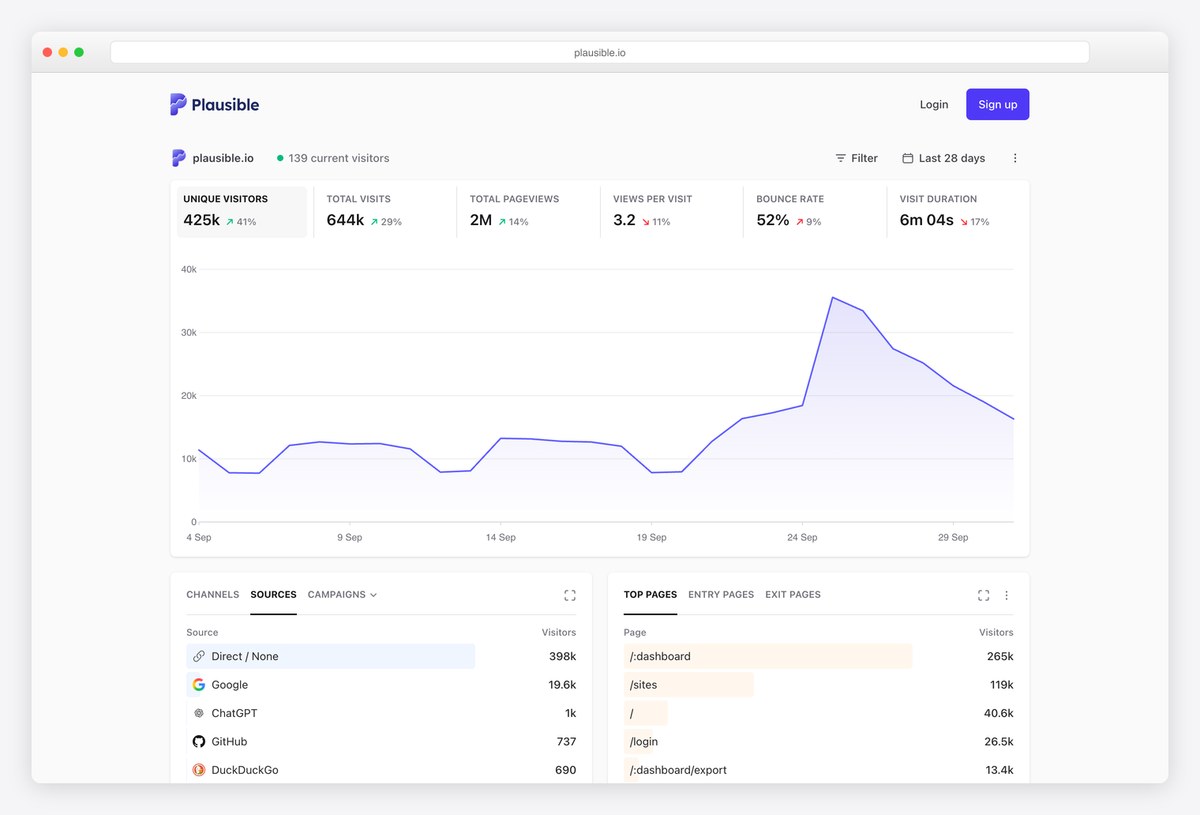Viewport: 1200px width, 815px height.
Task: Click the Google logo in the sources list
Action: click(199, 685)
